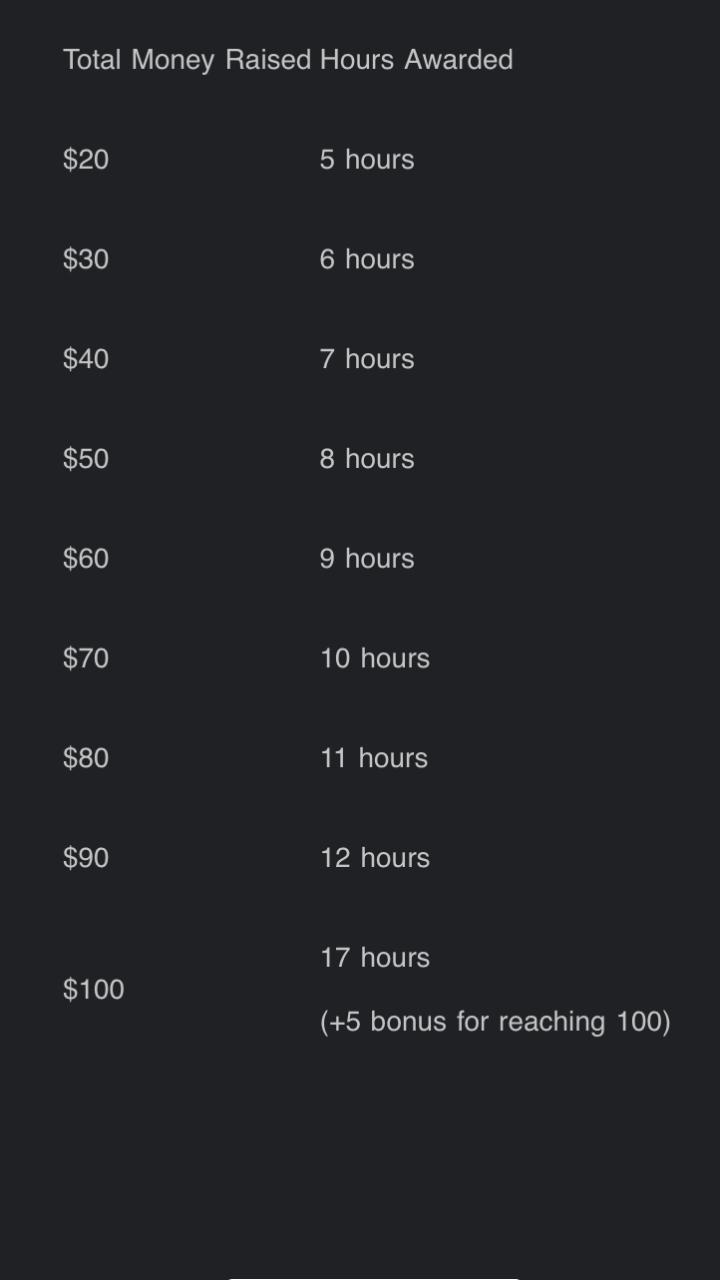Viewport: 720px width, 1280px height.
Task: Click the $90 amount cell
Action: (86, 858)
